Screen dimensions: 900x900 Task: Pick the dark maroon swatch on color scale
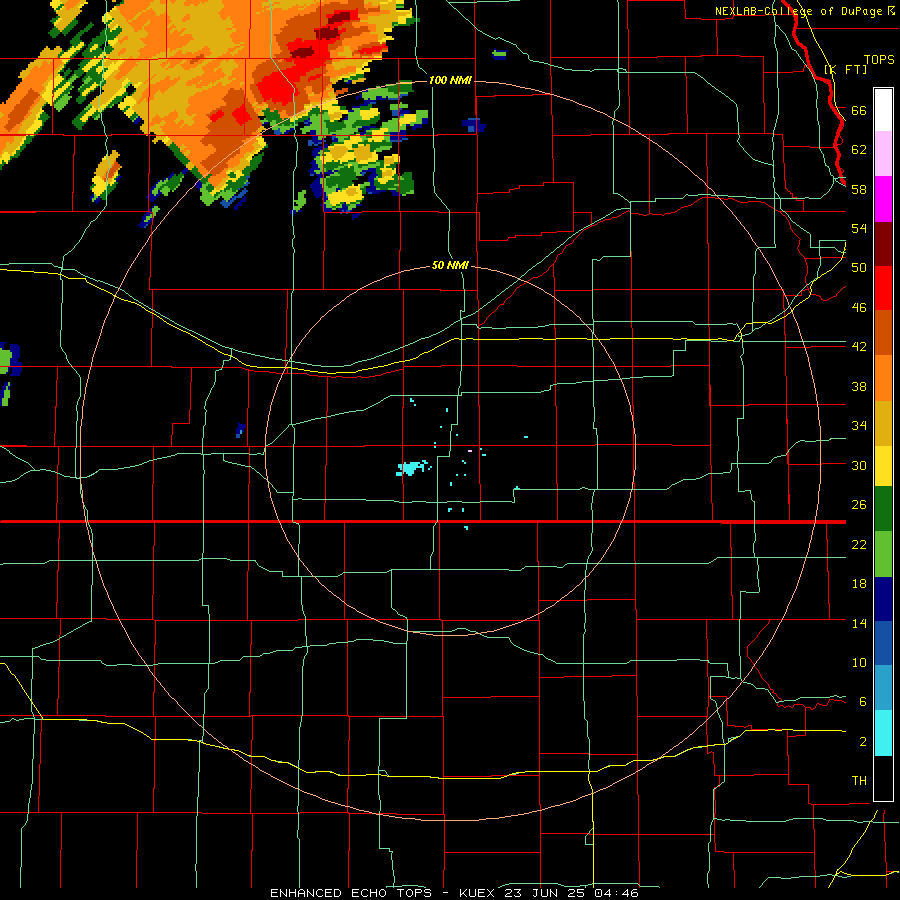tap(883, 243)
